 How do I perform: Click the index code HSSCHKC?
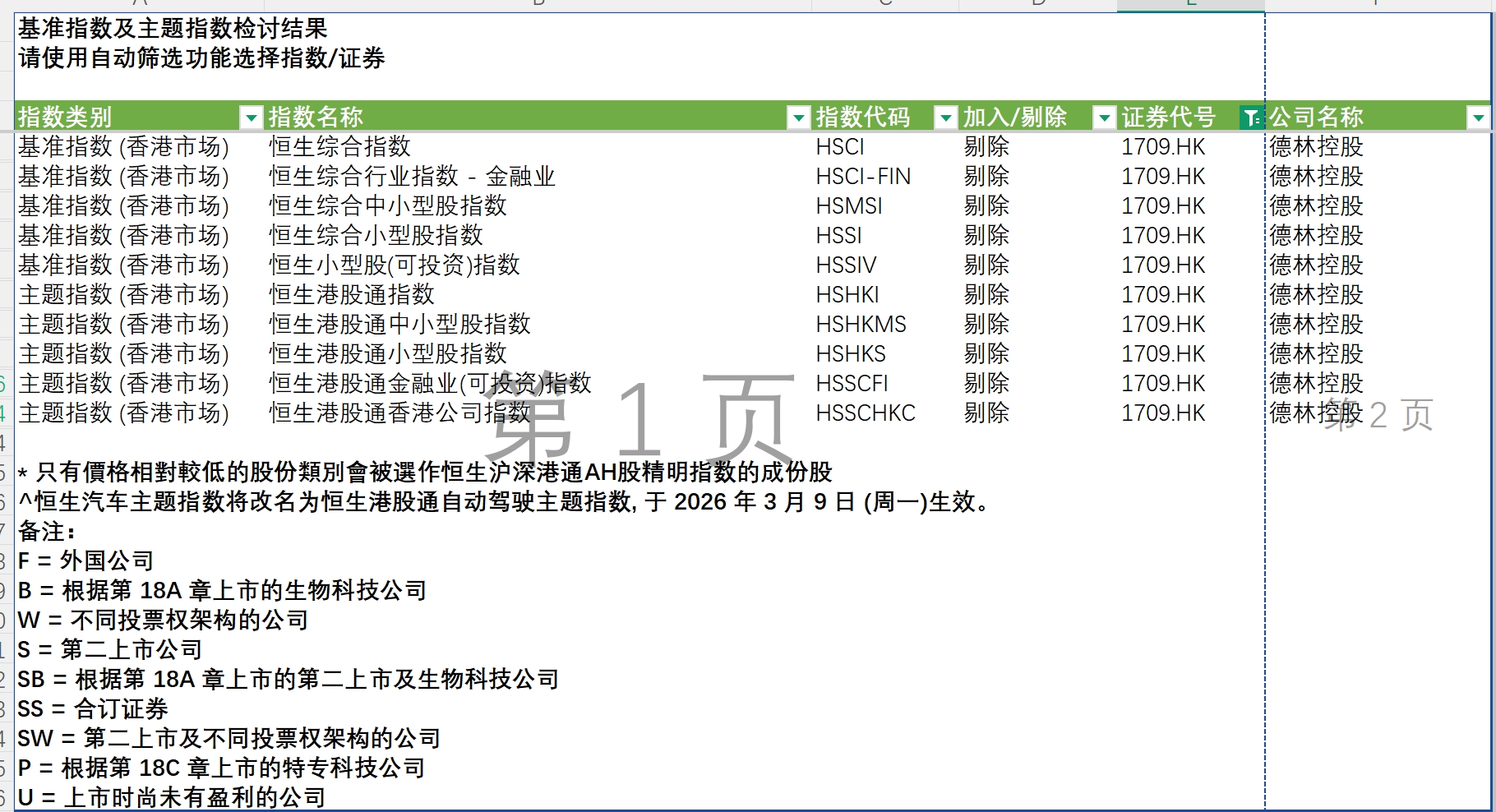(x=866, y=413)
